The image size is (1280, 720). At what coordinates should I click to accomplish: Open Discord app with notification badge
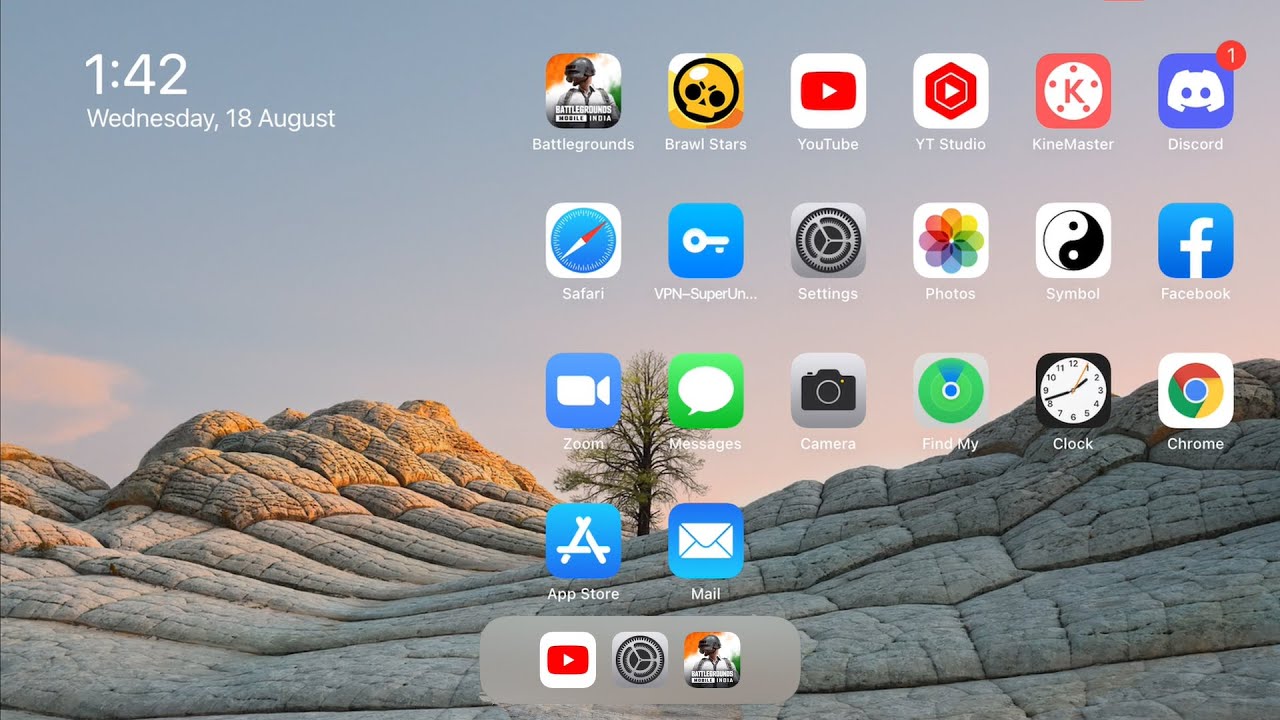point(1196,91)
